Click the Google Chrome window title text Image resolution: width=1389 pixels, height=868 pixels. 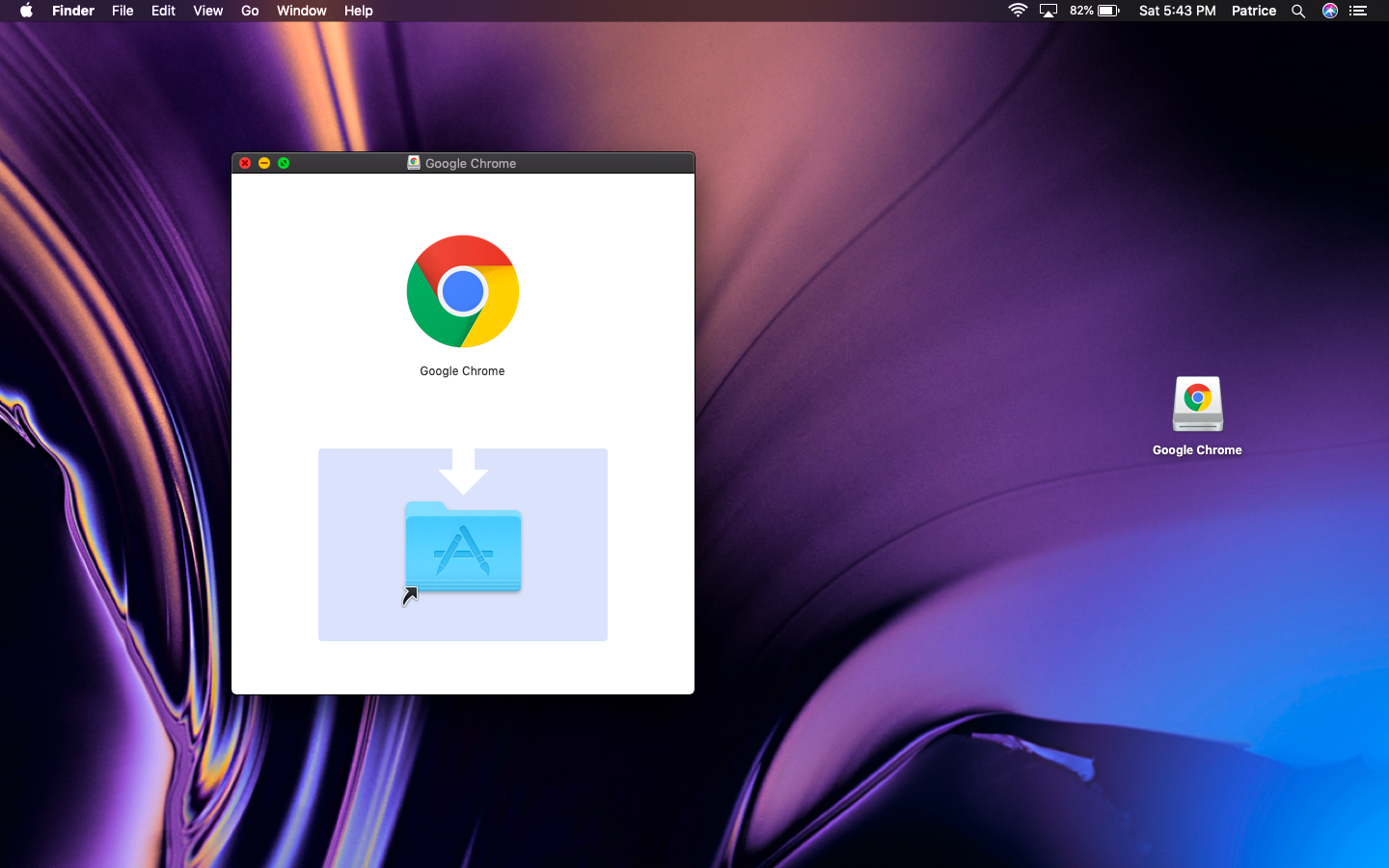[471, 163]
